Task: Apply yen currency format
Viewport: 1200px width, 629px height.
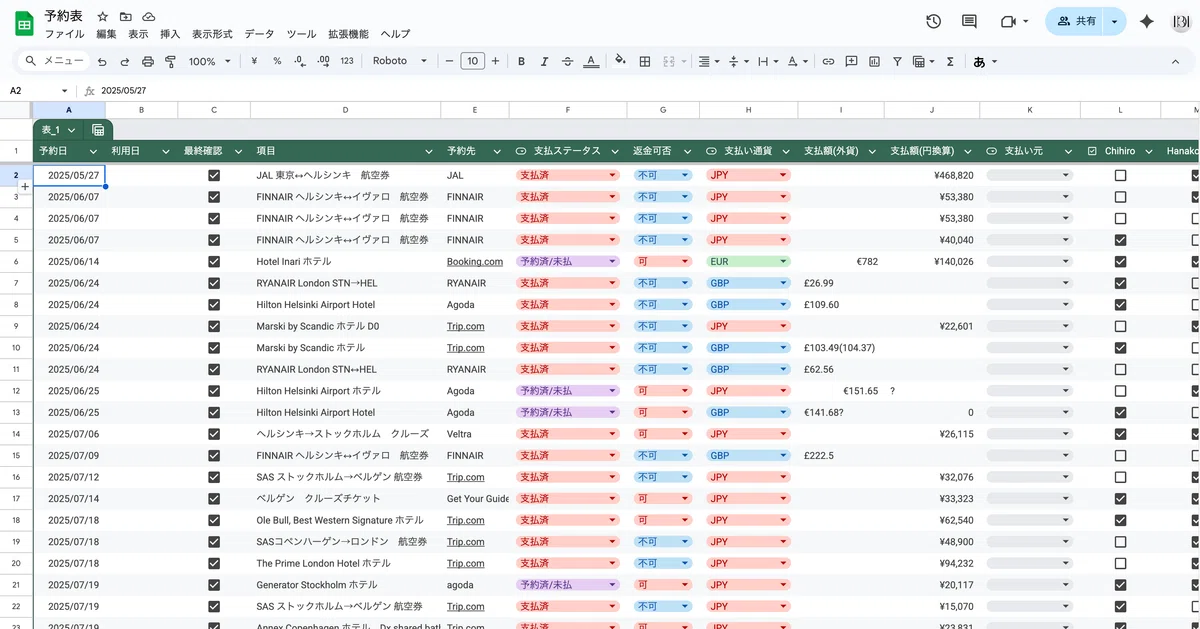Action: click(x=254, y=61)
